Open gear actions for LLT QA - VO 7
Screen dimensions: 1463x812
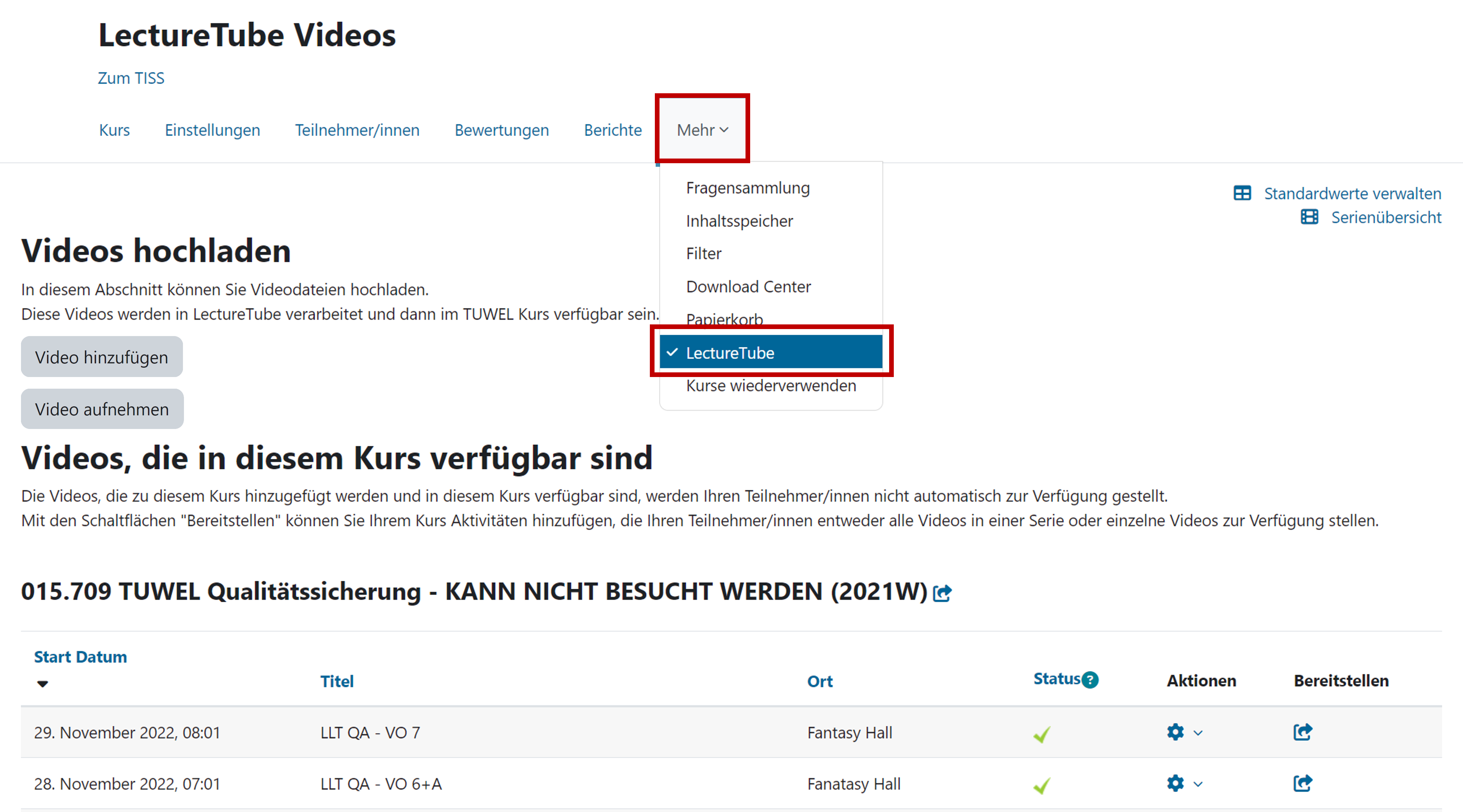tap(1175, 732)
